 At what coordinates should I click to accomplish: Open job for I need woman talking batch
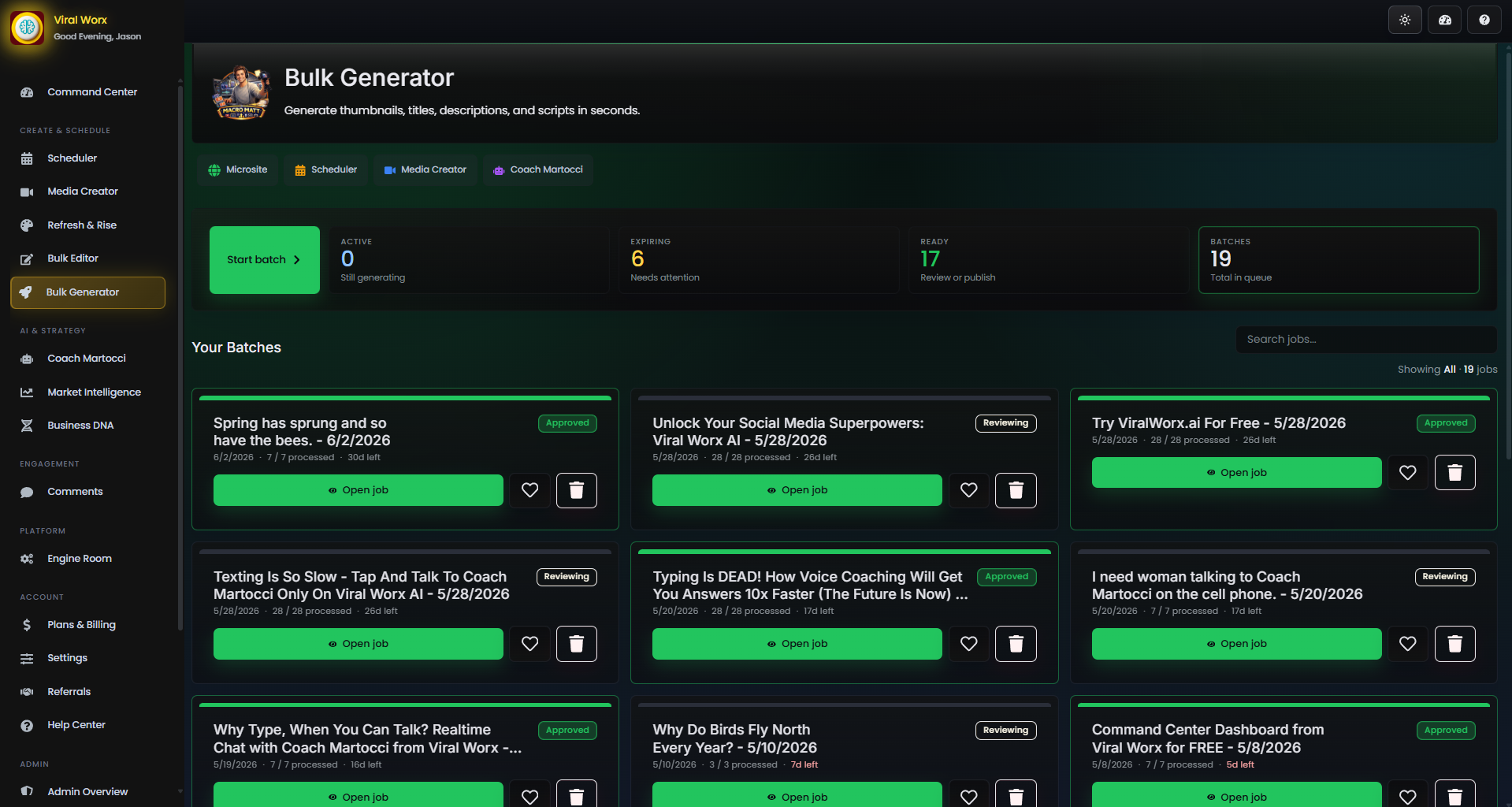(x=1237, y=644)
